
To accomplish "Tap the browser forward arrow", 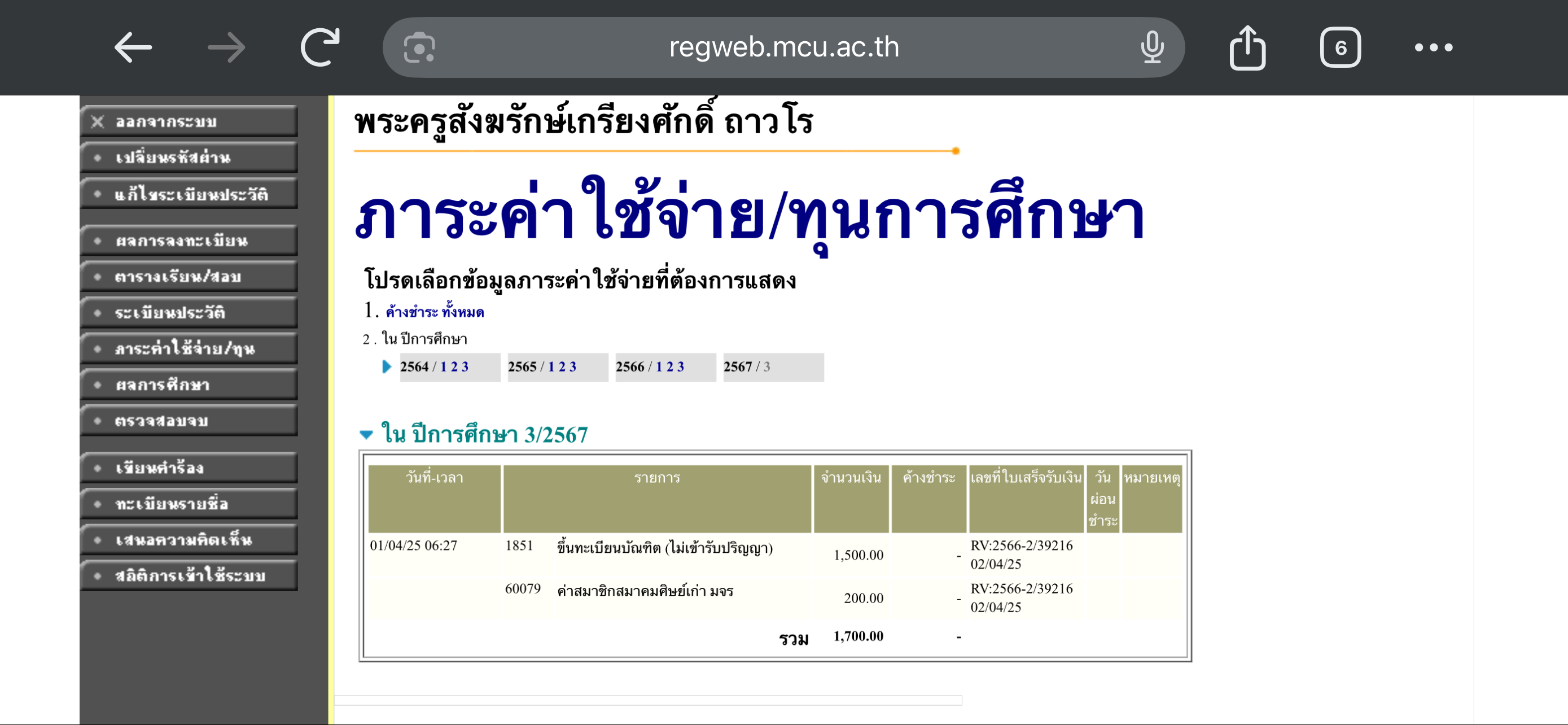I will click(x=226, y=47).
